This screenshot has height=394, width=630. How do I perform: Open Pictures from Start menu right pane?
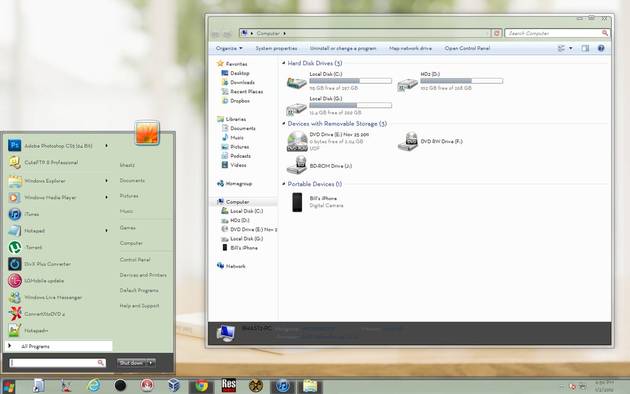click(129, 196)
